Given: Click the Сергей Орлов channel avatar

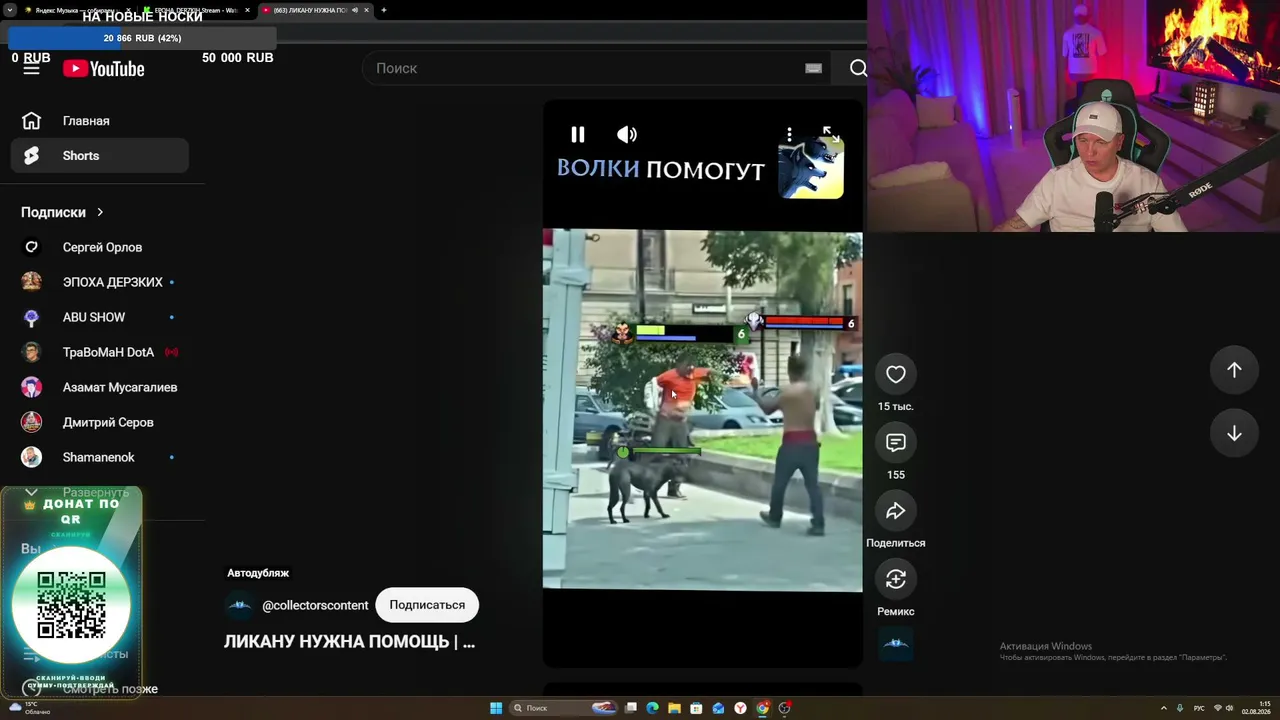Looking at the screenshot, I should click(x=32, y=247).
